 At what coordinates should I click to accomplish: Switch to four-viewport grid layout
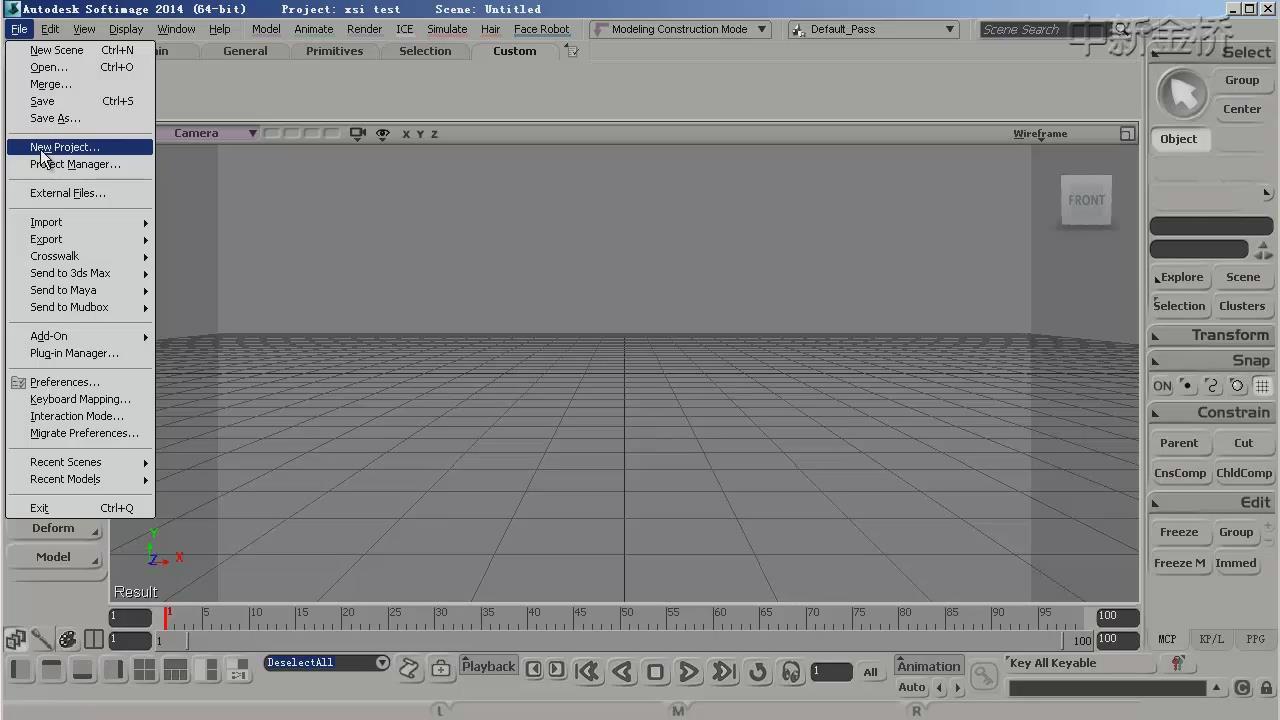tap(145, 669)
